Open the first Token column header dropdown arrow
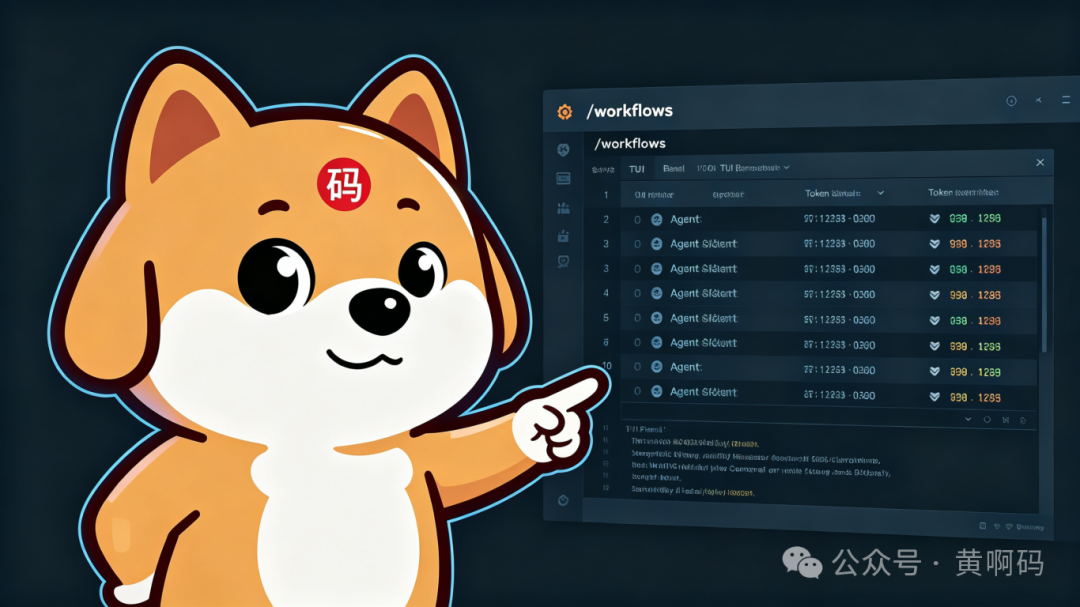This screenshot has height=607, width=1080. [x=880, y=194]
